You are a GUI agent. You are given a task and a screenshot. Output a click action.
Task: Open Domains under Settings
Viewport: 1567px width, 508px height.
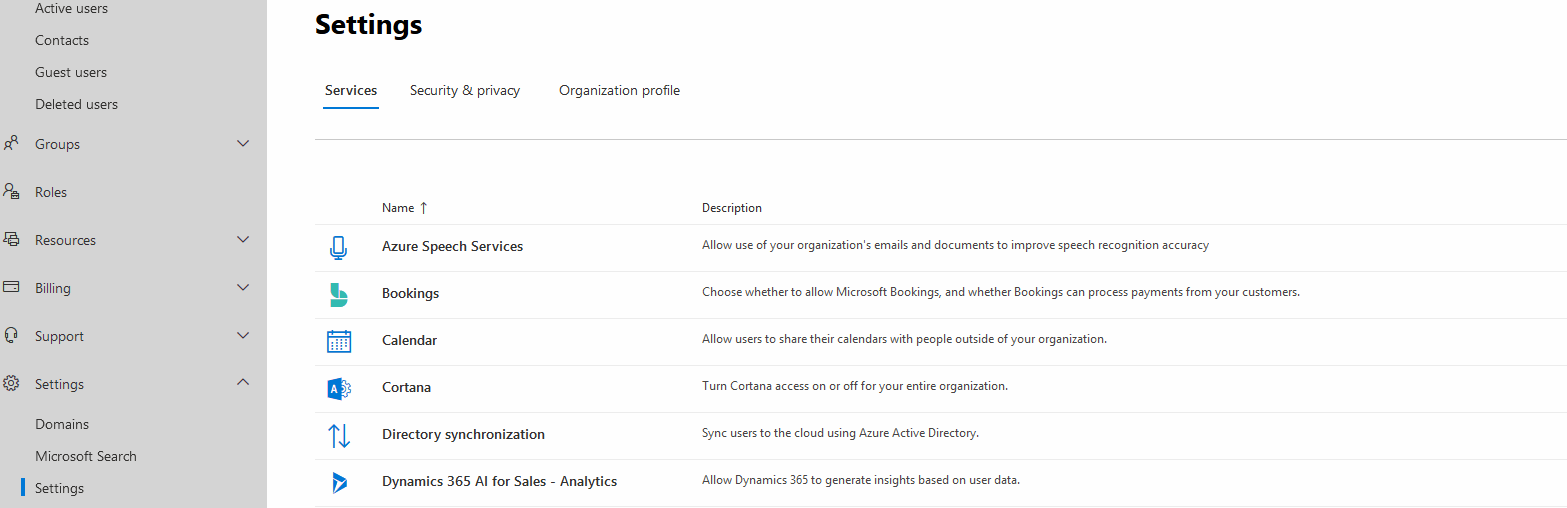click(62, 424)
